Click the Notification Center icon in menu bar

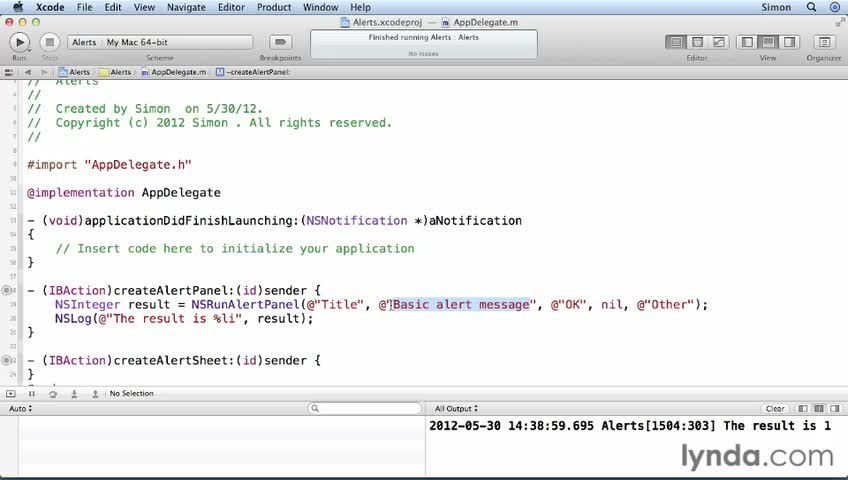(x=834, y=7)
